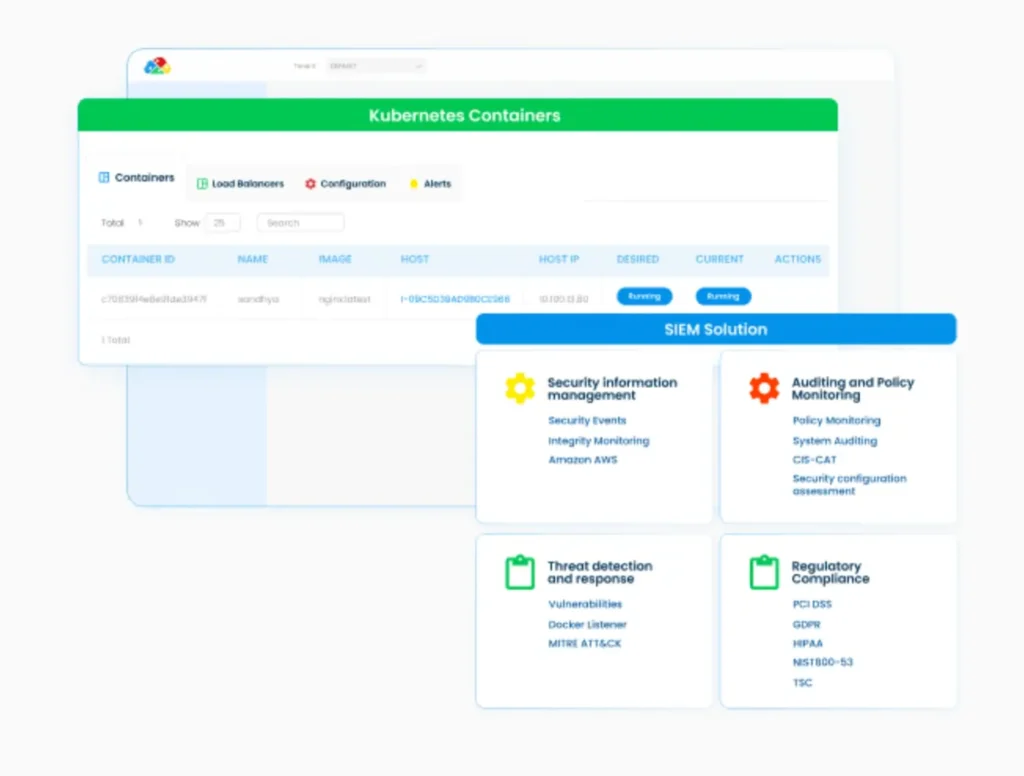Image resolution: width=1024 pixels, height=776 pixels.
Task: Select the PCI DSS compliance link
Action: pyautogui.click(x=812, y=605)
